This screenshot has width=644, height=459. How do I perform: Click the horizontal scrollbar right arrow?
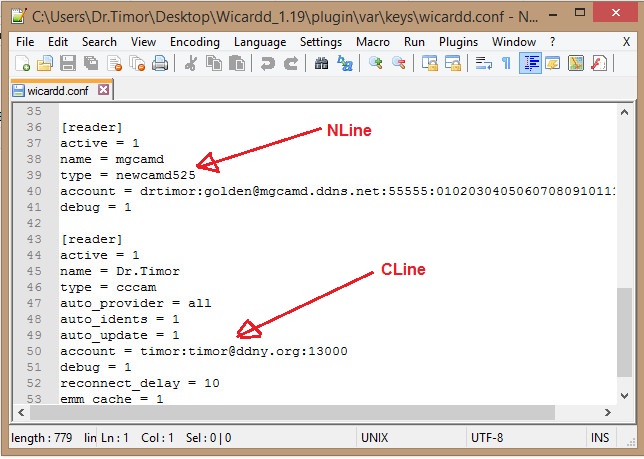coord(607,412)
